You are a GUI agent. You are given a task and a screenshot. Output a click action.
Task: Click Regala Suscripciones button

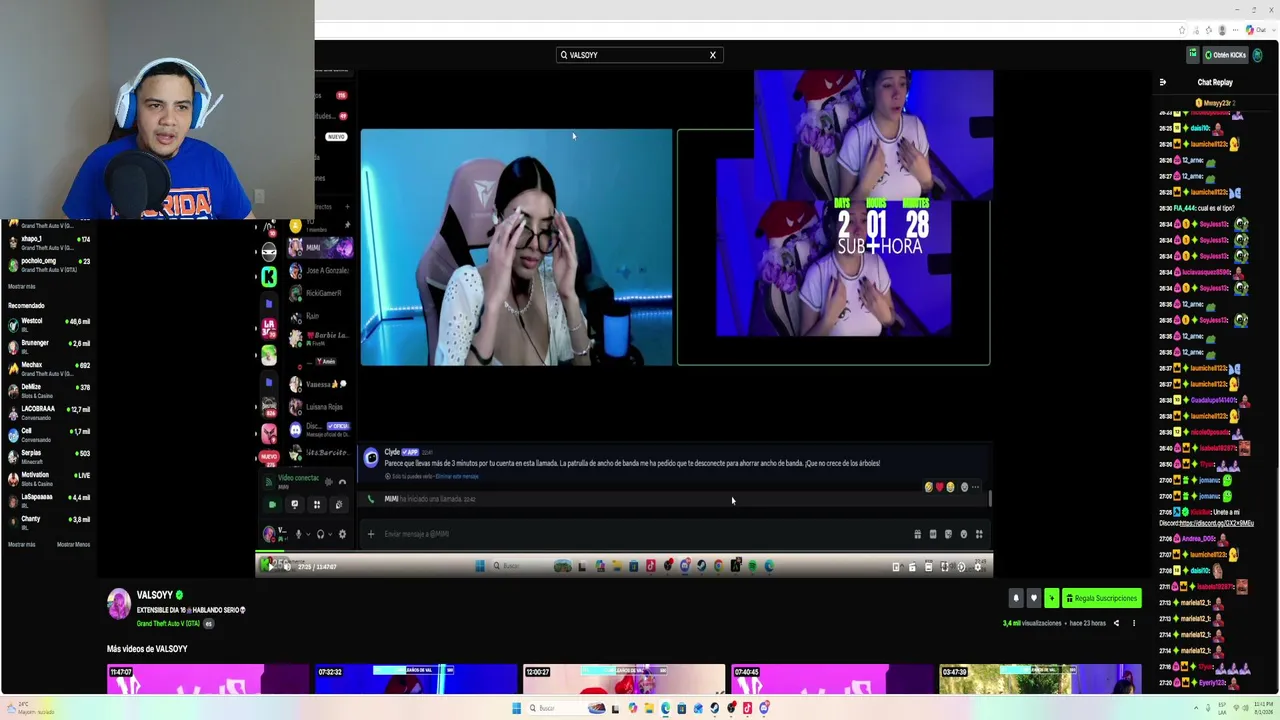[1101, 598]
